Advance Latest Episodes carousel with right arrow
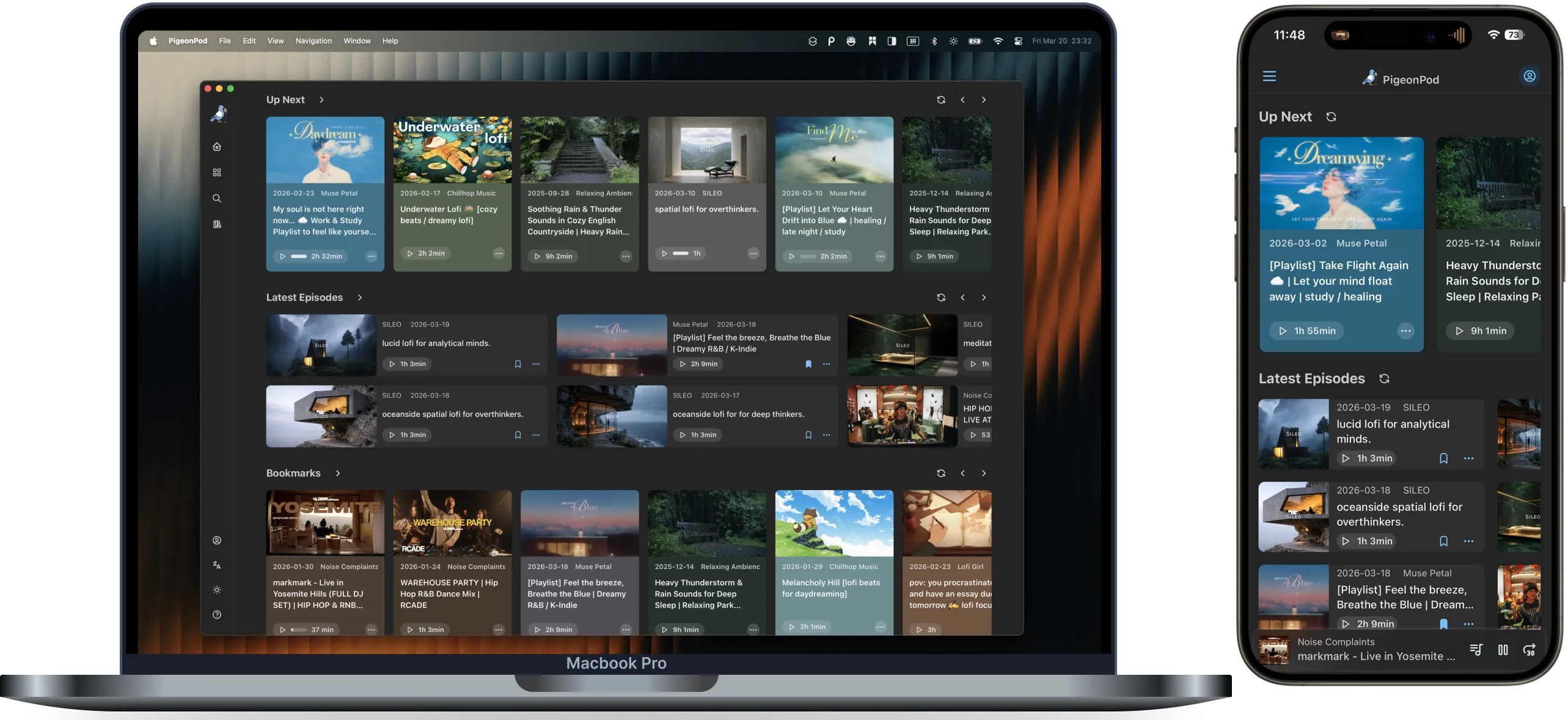Image resolution: width=1568 pixels, height=720 pixels. [x=983, y=298]
